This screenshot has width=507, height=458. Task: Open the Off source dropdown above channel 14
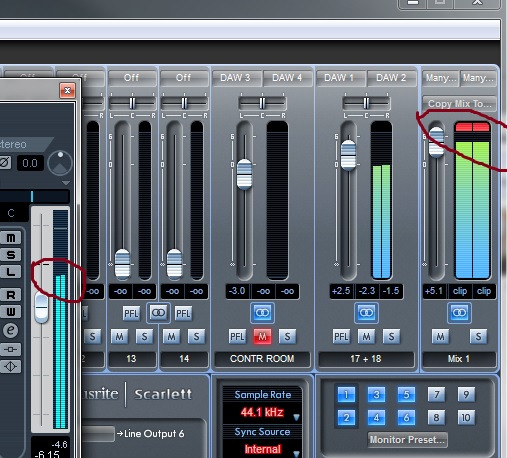pyautogui.click(x=183, y=78)
